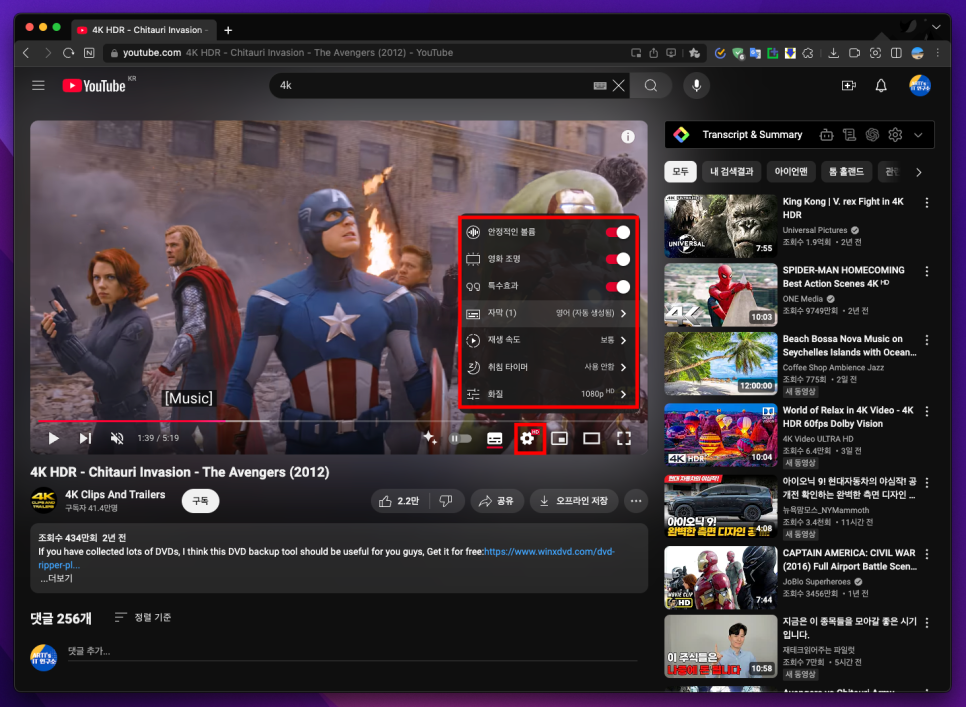
Task: Click the sparkle AI icon in player
Action: [429, 438]
